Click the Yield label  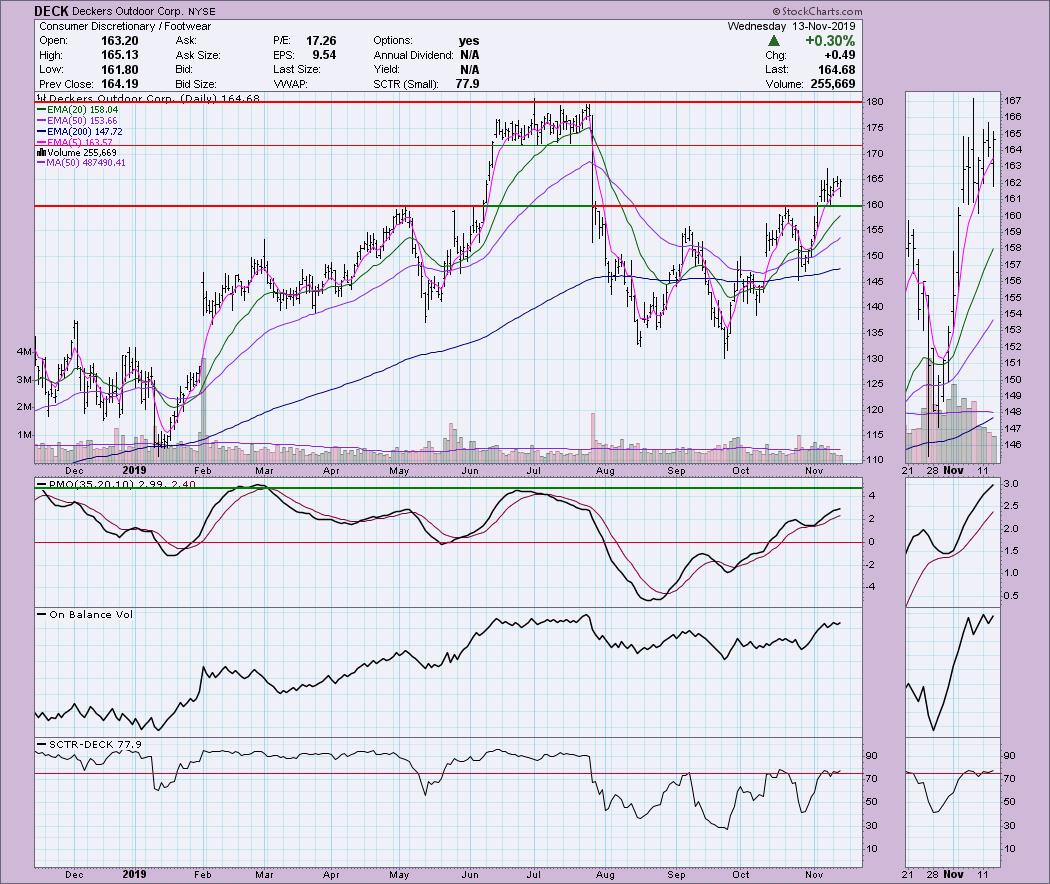[x=386, y=70]
